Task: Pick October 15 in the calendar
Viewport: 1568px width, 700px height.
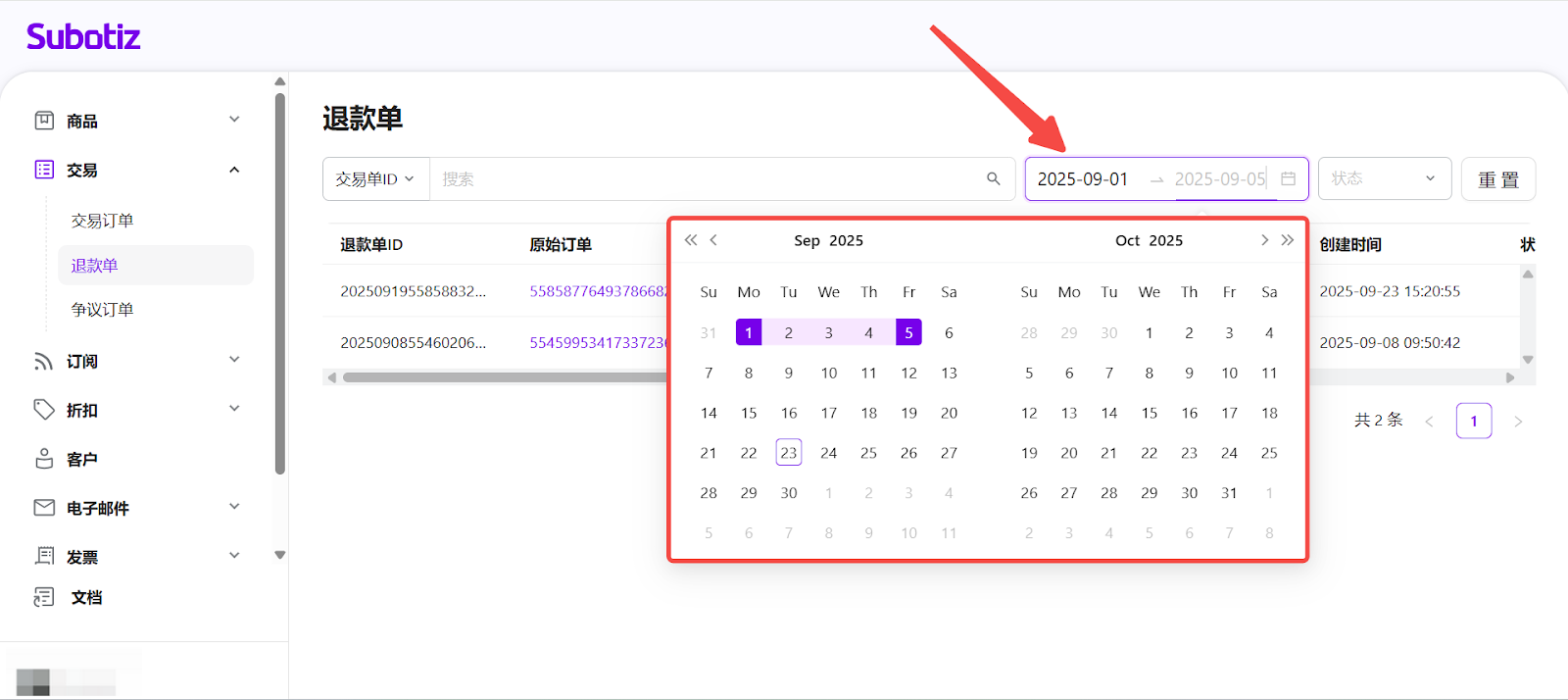Action: click(x=1150, y=413)
